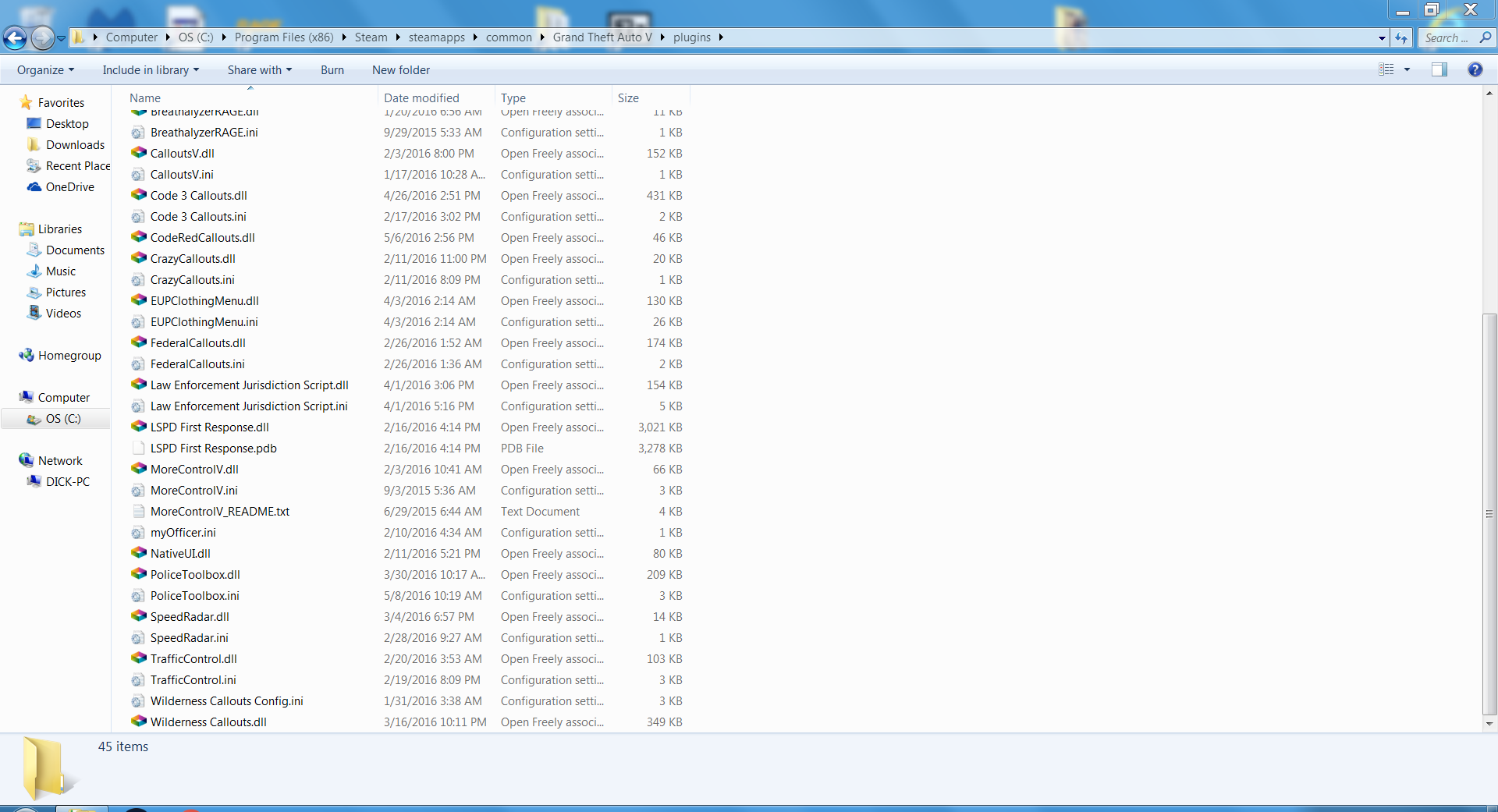Click the address bar refresh button
Viewport: 1498px width, 812px height.
tap(1401, 37)
